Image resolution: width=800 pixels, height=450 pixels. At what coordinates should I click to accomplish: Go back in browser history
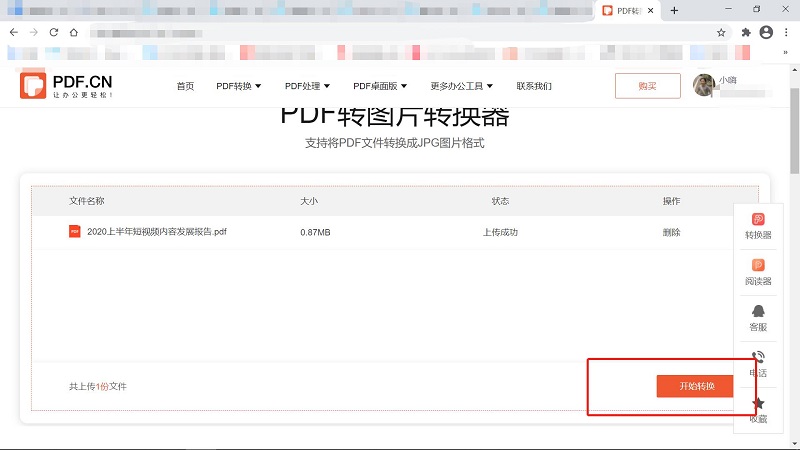[14, 32]
